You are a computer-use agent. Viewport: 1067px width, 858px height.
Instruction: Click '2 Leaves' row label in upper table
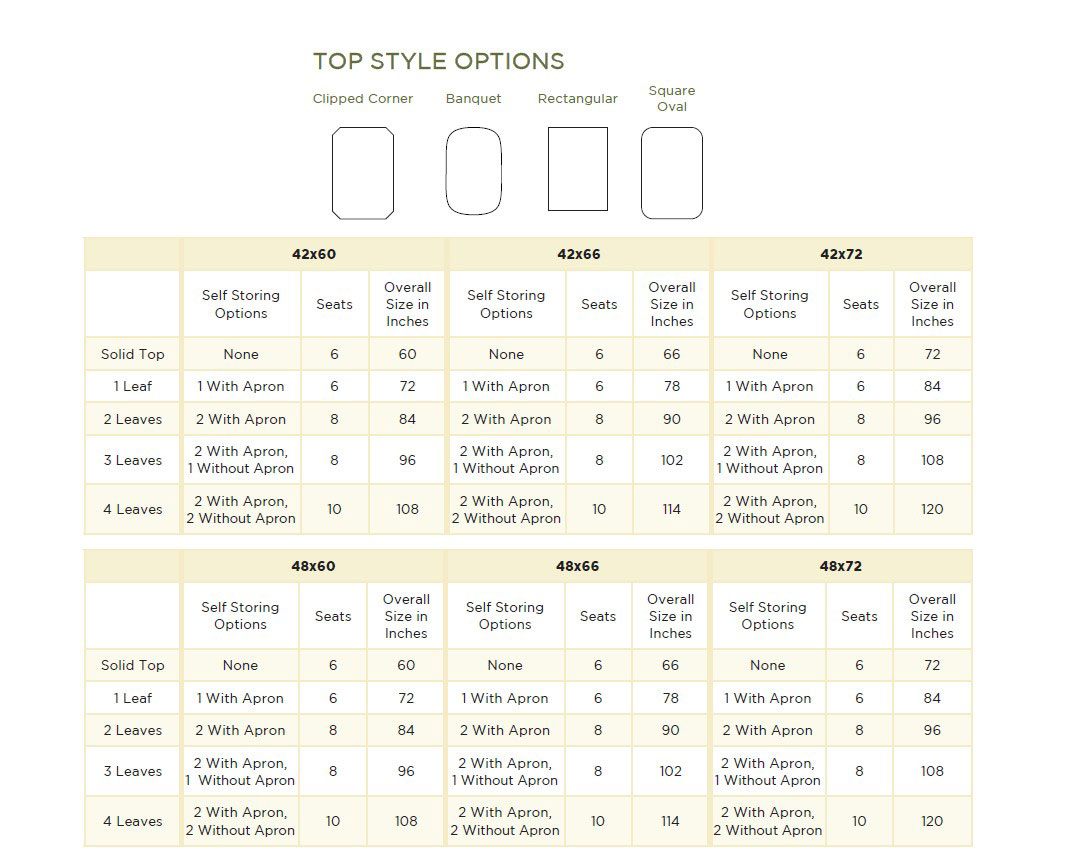coord(133,420)
